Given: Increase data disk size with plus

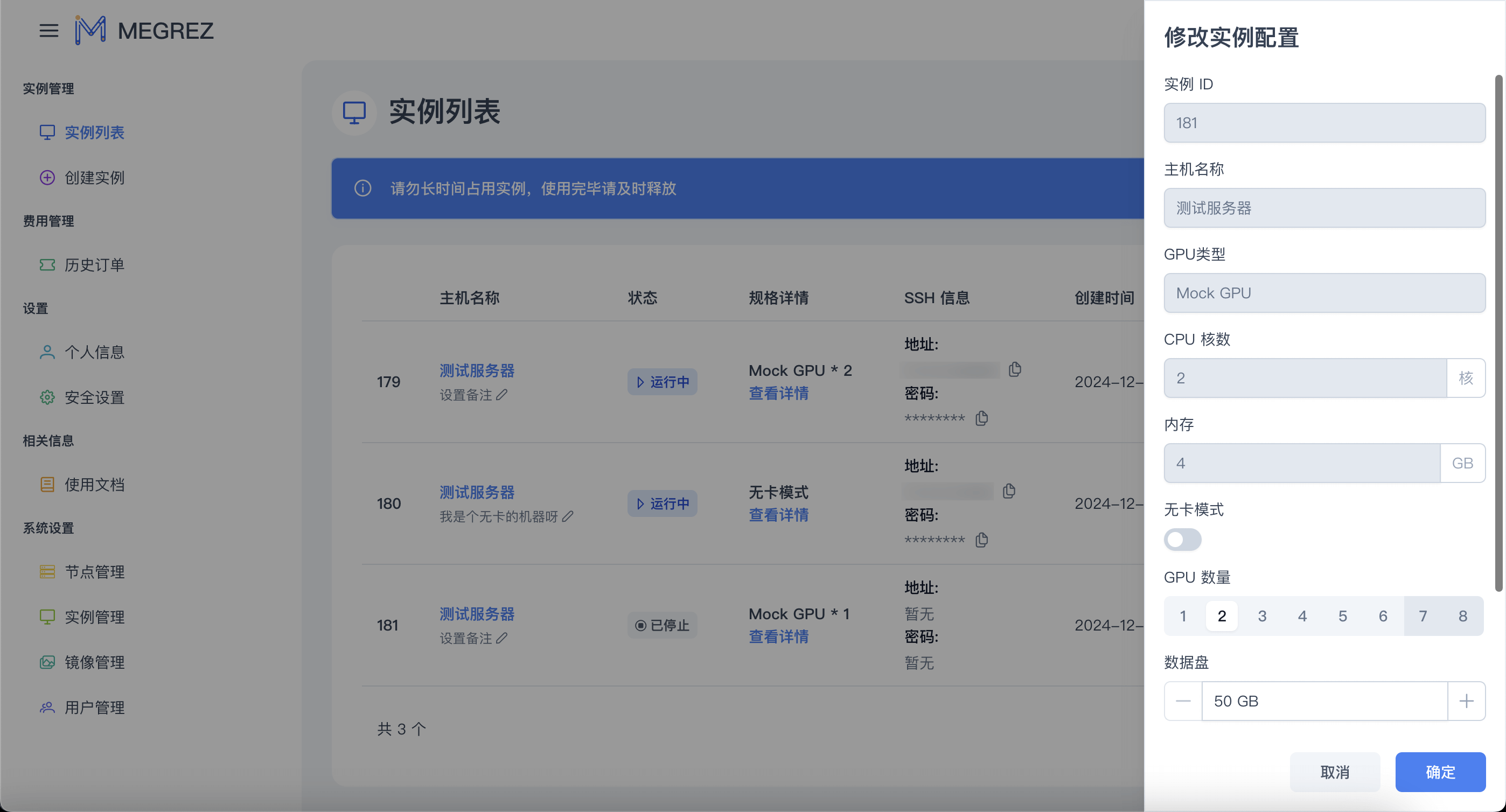Looking at the screenshot, I should [1466, 701].
